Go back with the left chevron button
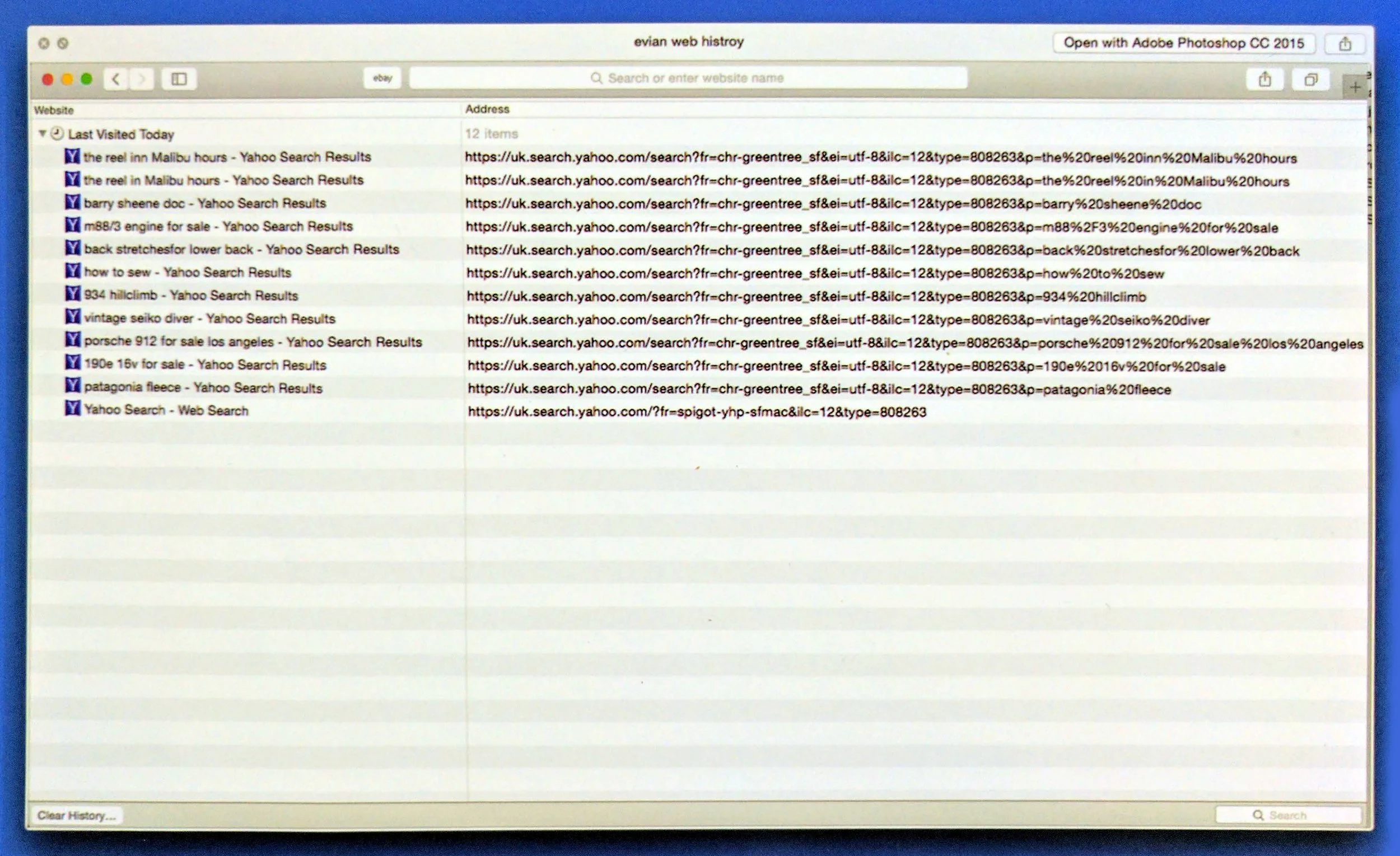Image resolution: width=1400 pixels, height=856 pixels. click(116, 79)
